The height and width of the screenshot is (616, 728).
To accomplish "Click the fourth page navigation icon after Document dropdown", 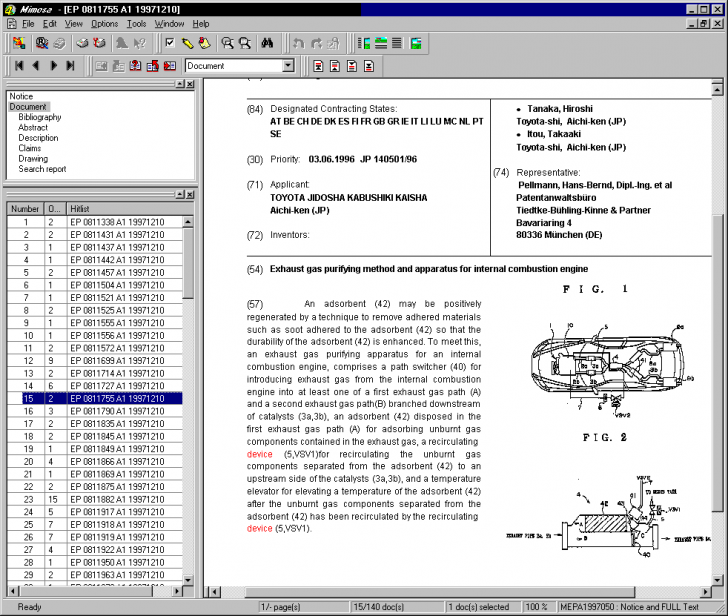I will (x=369, y=66).
